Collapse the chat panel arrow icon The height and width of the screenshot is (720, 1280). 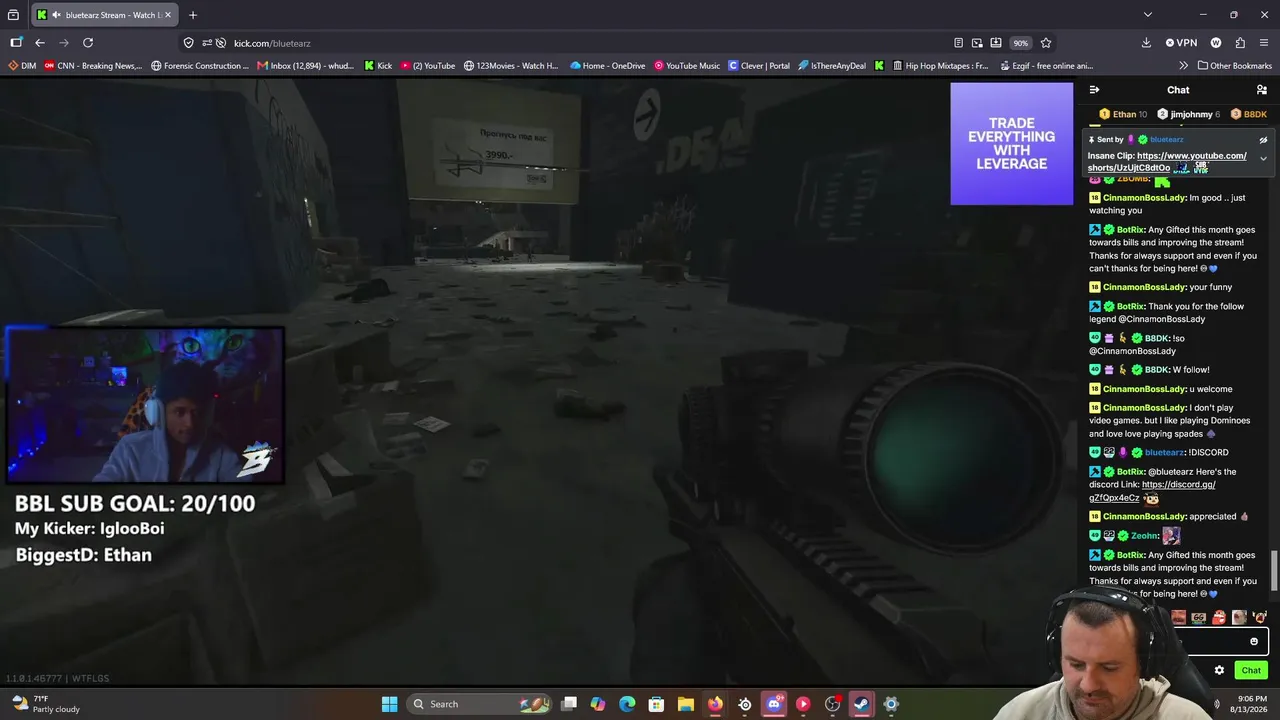[1094, 90]
